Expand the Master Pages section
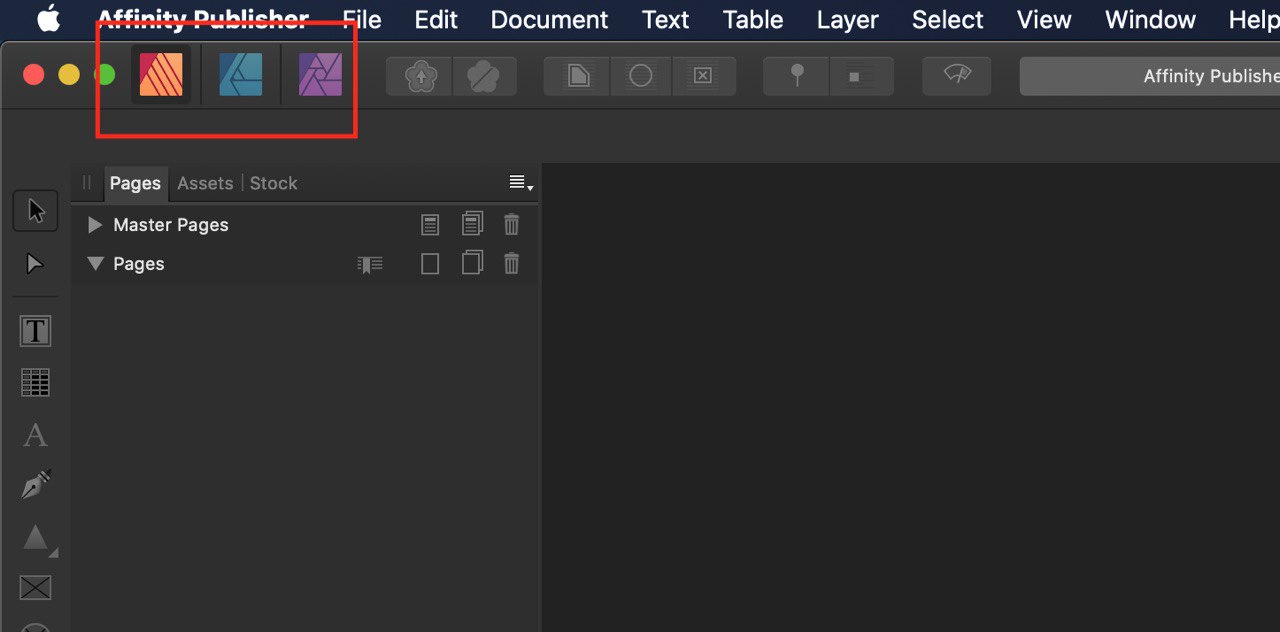 (95, 225)
